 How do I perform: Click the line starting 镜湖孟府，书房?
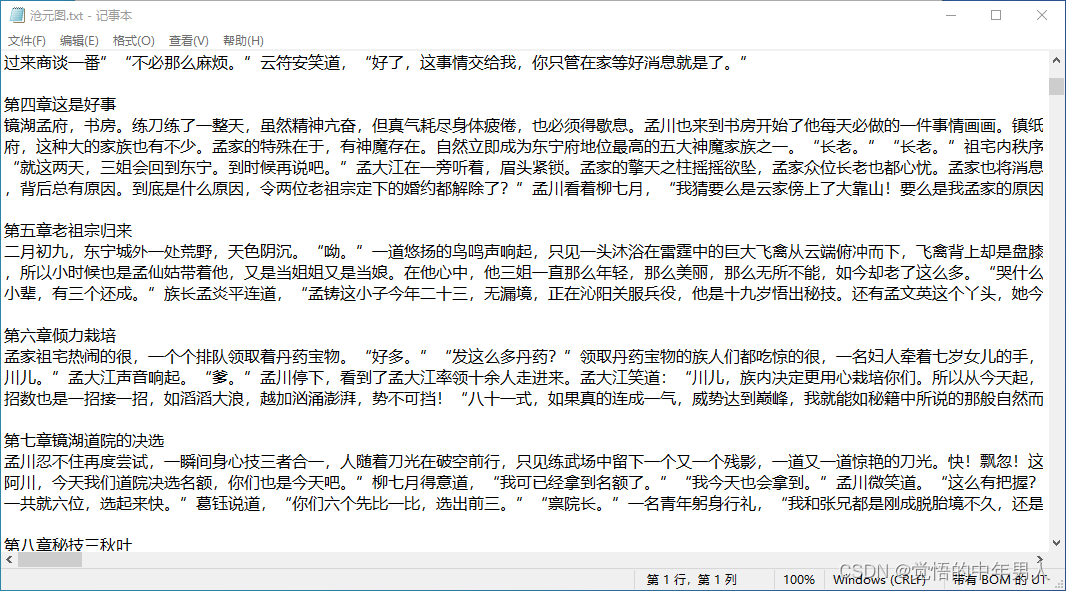(x=523, y=126)
